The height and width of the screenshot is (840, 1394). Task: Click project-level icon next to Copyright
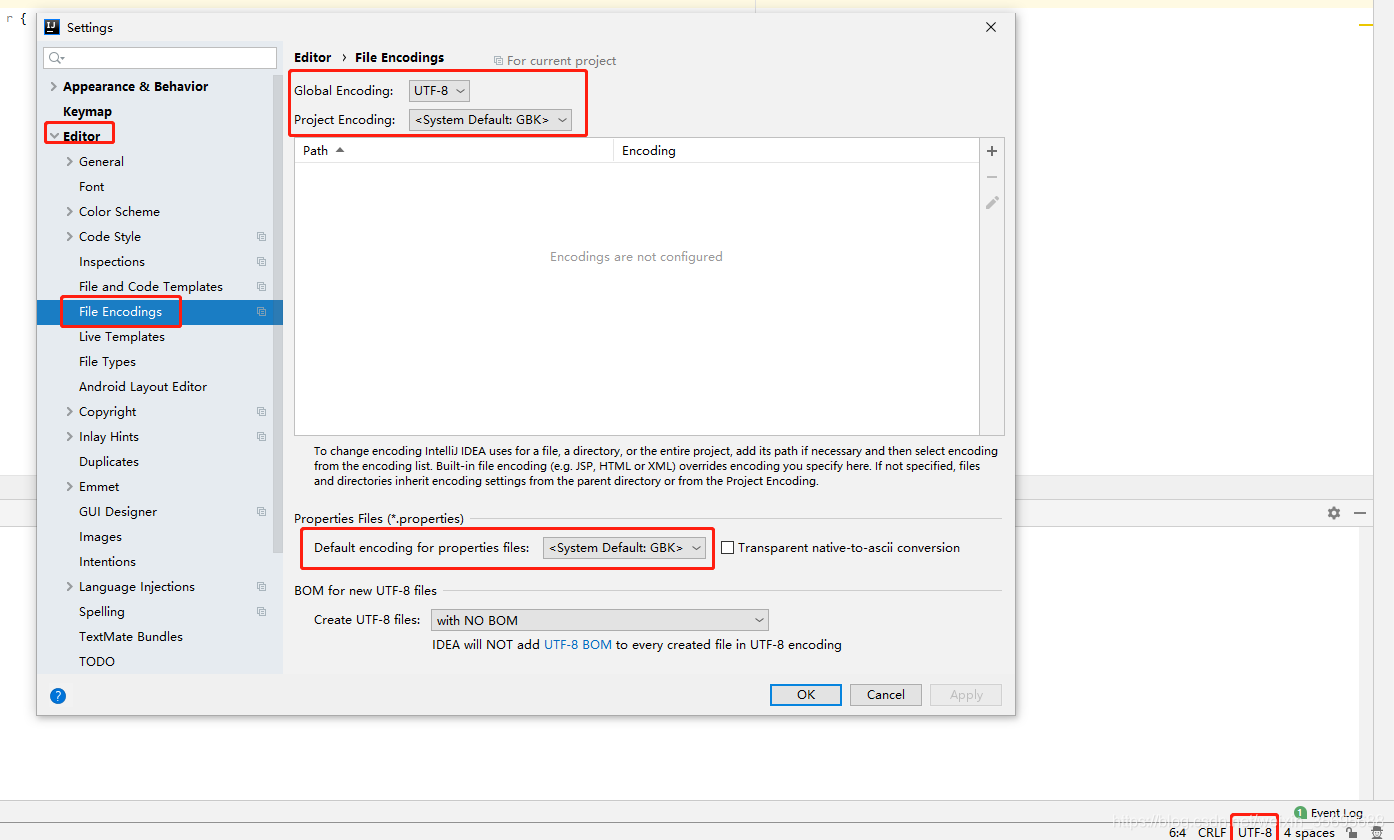(x=261, y=412)
